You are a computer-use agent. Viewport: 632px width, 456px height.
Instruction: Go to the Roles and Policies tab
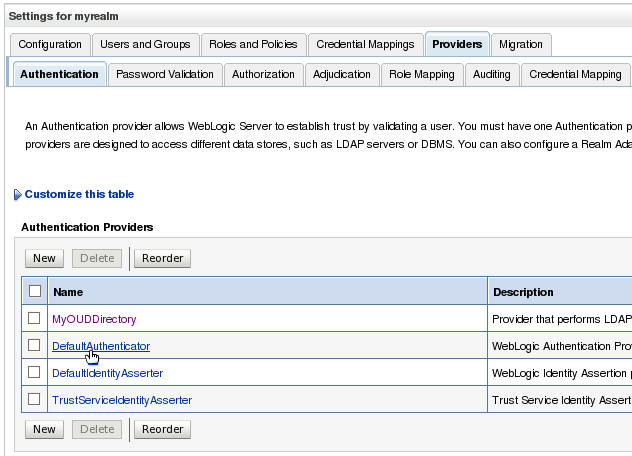(253, 44)
